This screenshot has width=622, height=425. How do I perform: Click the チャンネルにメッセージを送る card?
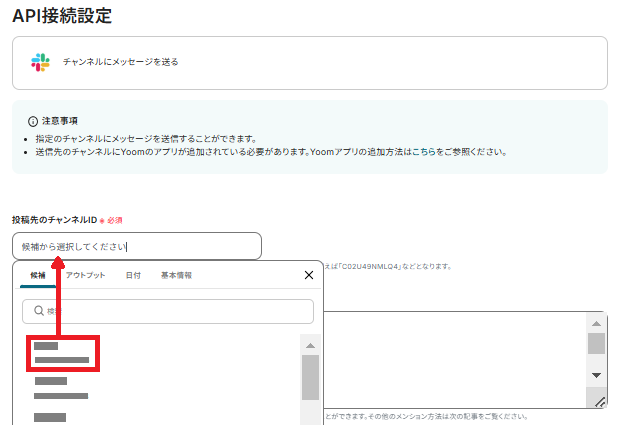(310, 63)
